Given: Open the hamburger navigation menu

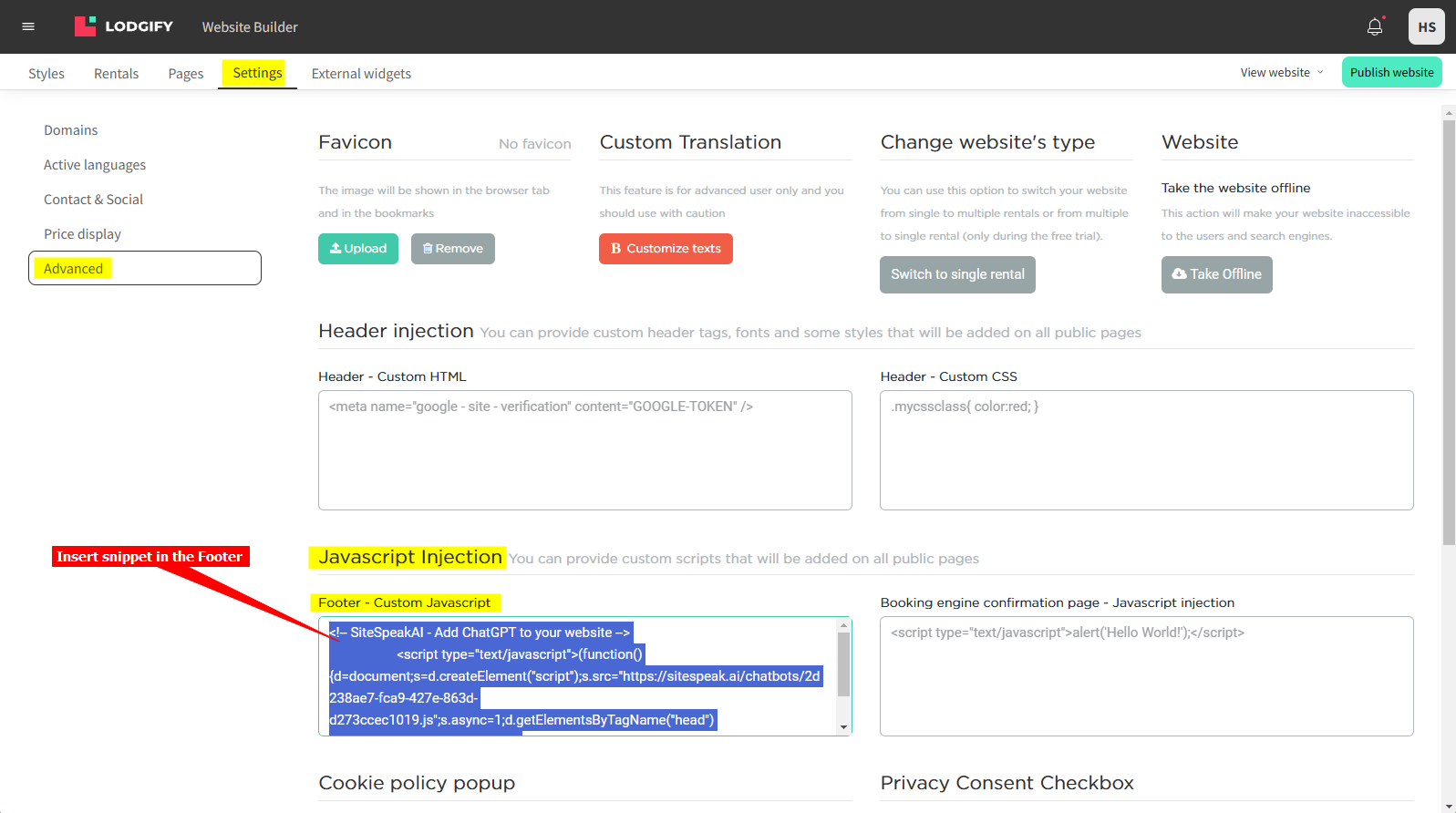Looking at the screenshot, I should pos(28,26).
